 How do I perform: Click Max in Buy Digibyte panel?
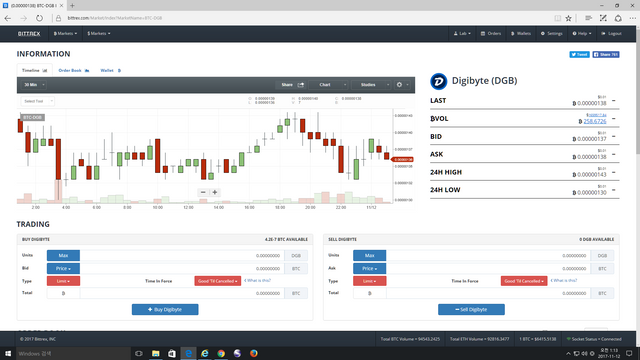[x=63, y=256]
